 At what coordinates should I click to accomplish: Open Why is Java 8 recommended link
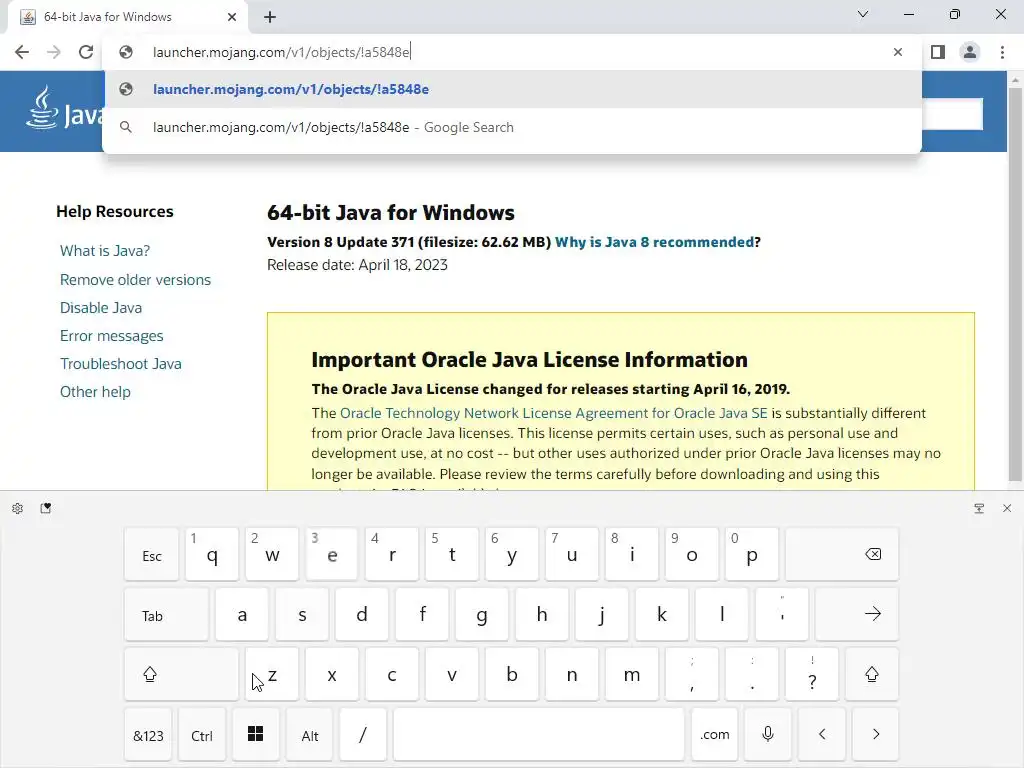[654, 242]
